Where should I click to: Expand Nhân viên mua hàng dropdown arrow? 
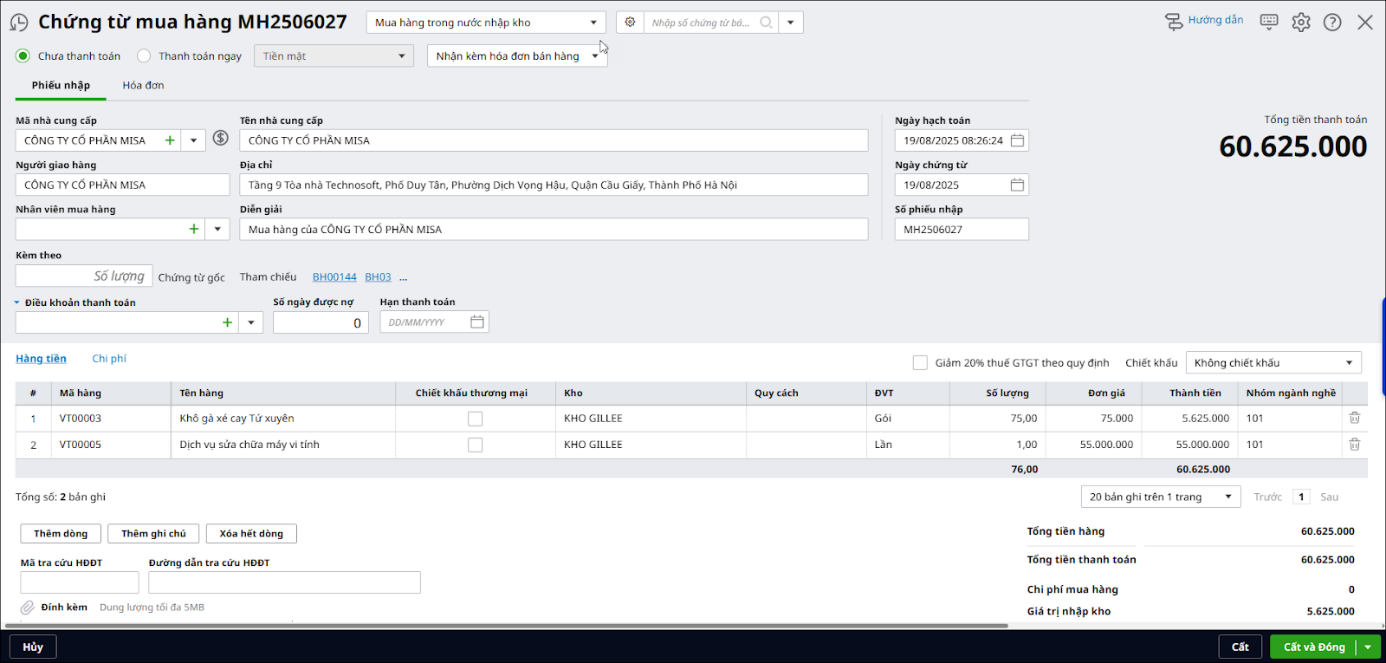click(218, 229)
